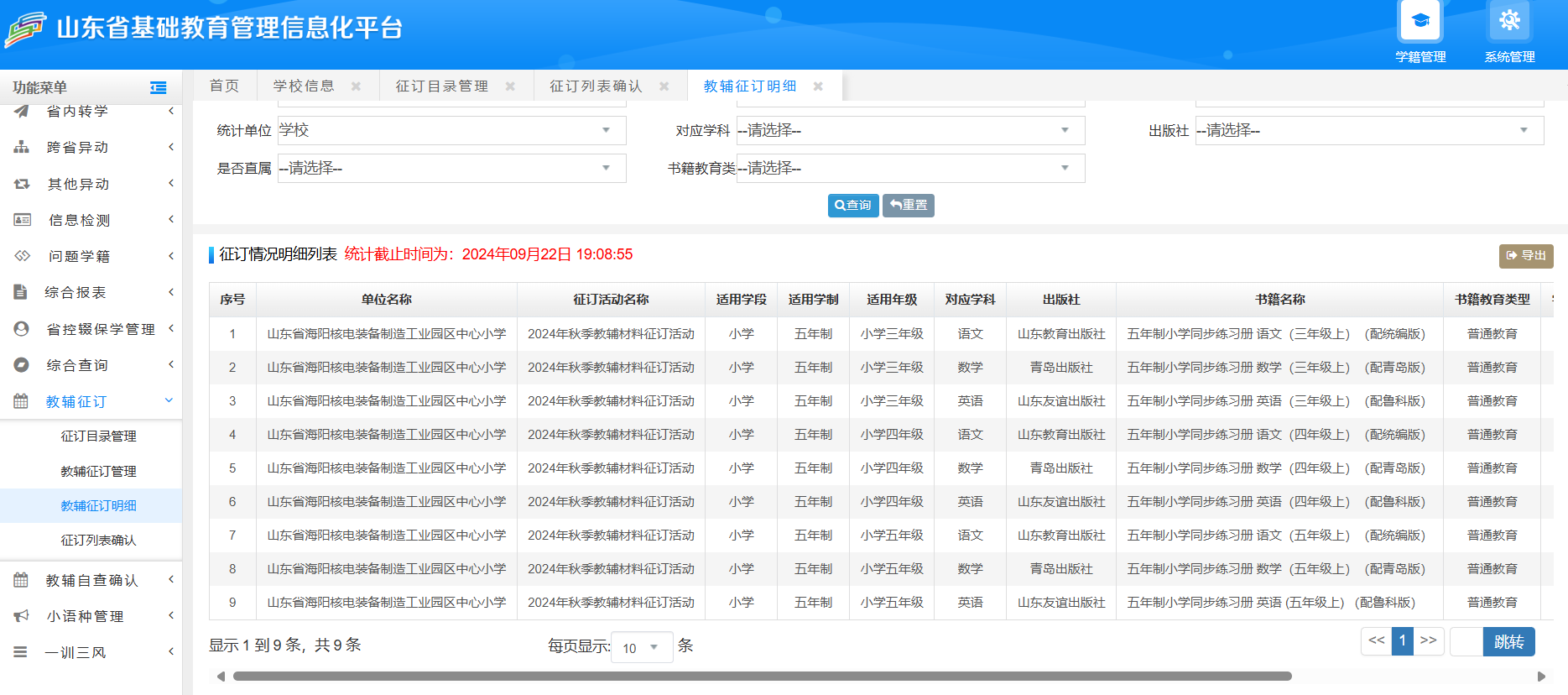Click row 6 英语 subject cell

tap(971, 502)
